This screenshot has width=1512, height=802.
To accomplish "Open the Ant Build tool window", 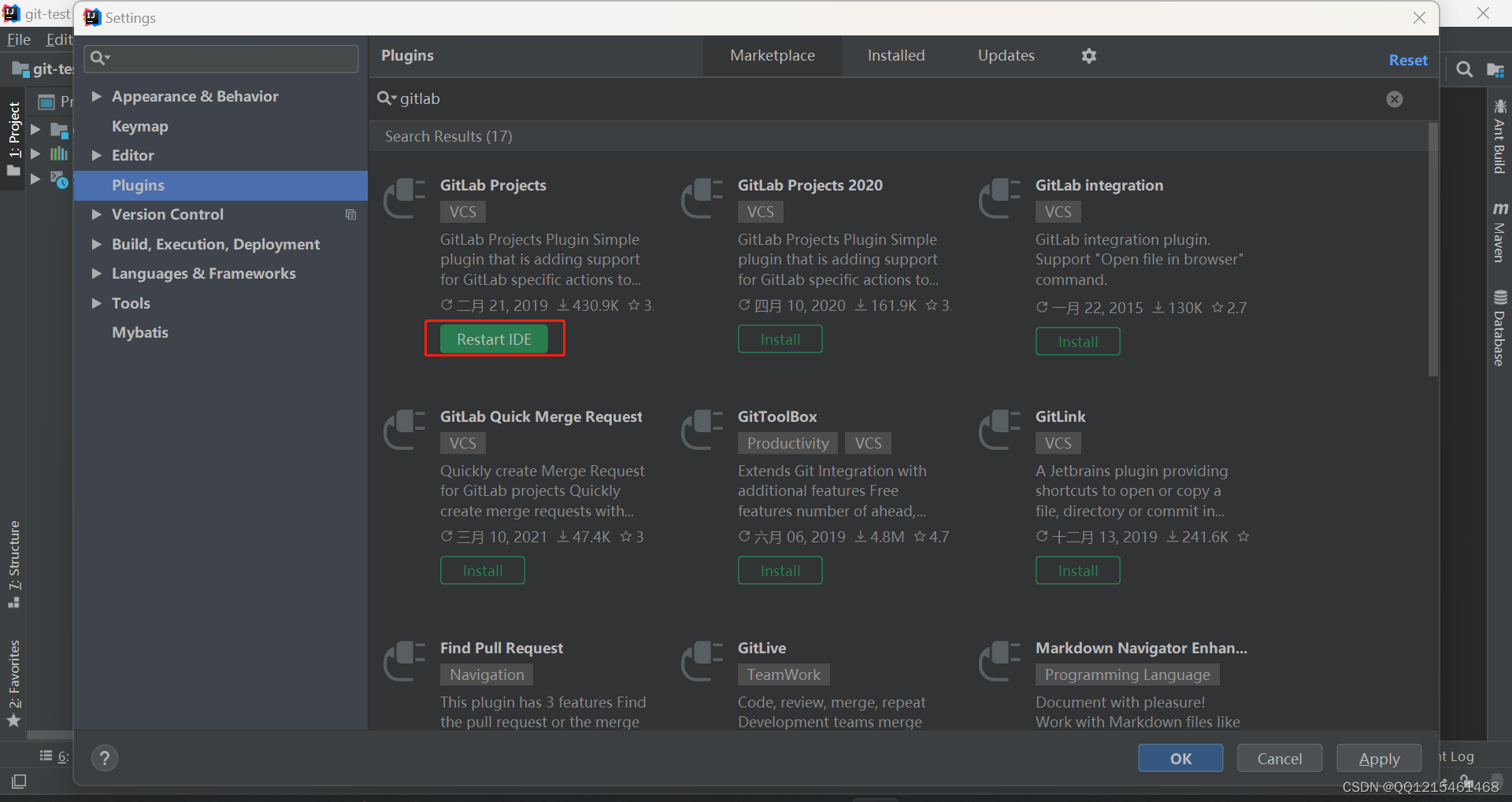I will [x=1499, y=135].
